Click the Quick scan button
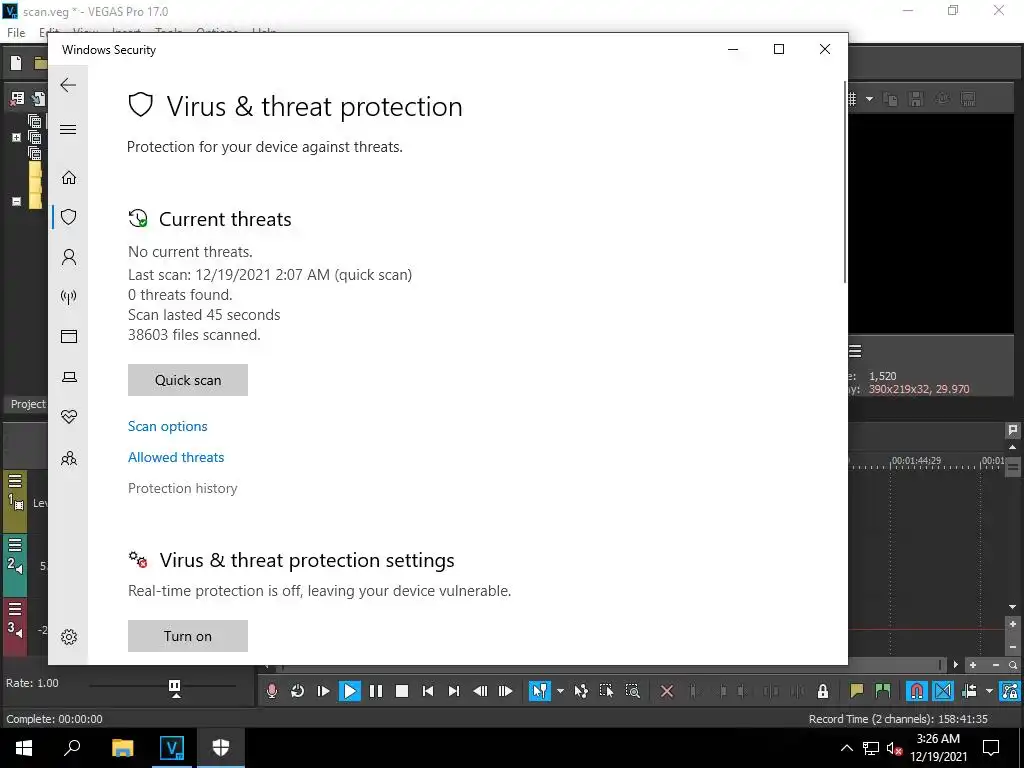The image size is (1024, 768). click(x=187, y=380)
